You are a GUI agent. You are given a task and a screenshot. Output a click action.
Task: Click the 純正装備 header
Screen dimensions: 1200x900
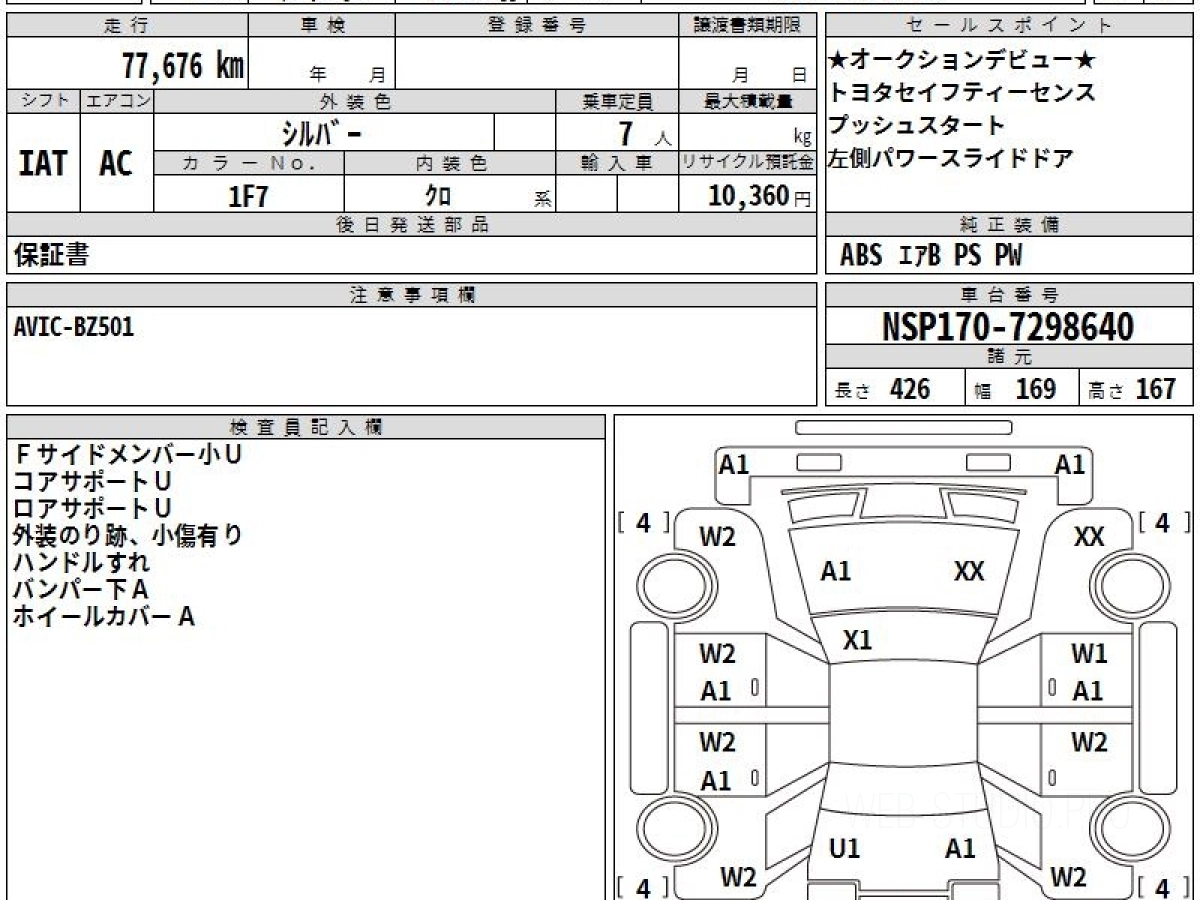[x=1009, y=225]
